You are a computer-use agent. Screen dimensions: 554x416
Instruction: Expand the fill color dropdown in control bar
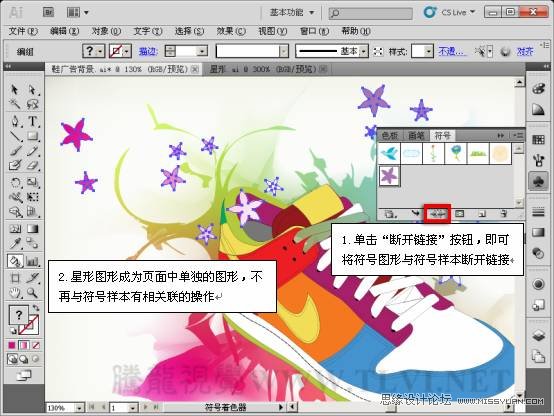pyautogui.click(x=100, y=52)
